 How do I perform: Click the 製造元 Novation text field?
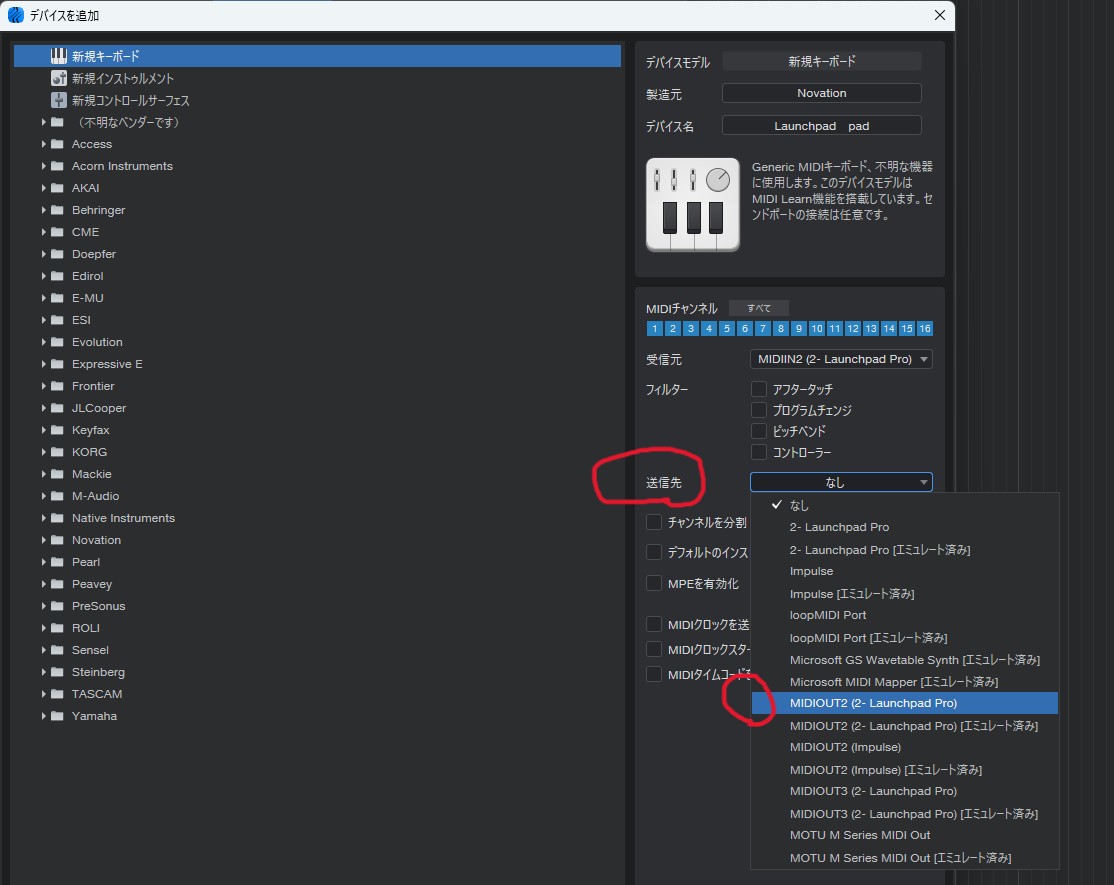point(821,93)
